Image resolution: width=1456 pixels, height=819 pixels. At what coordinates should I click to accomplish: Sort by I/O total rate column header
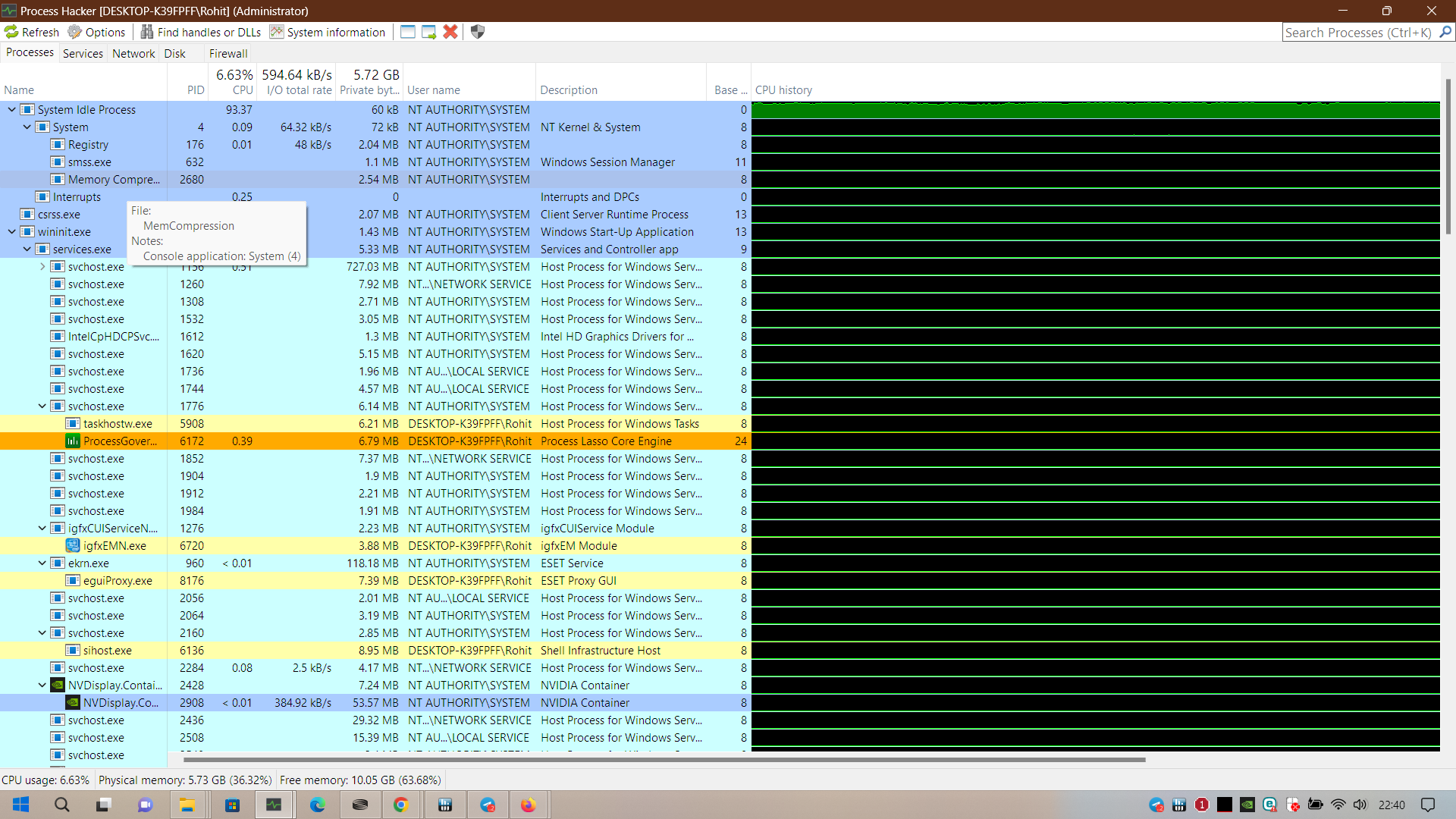[297, 82]
